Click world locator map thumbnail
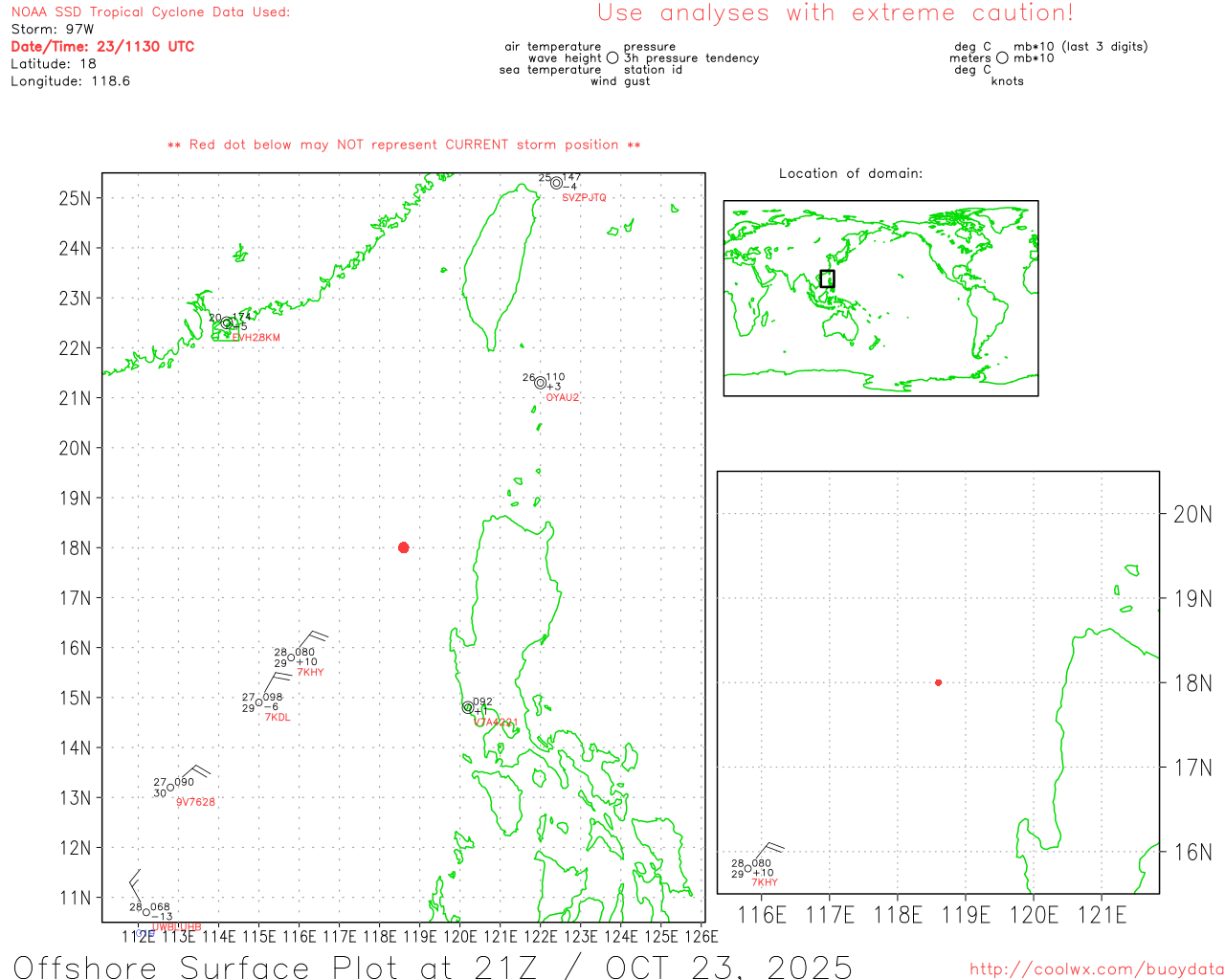Viewport: 1225px width, 980px height. click(880, 298)
